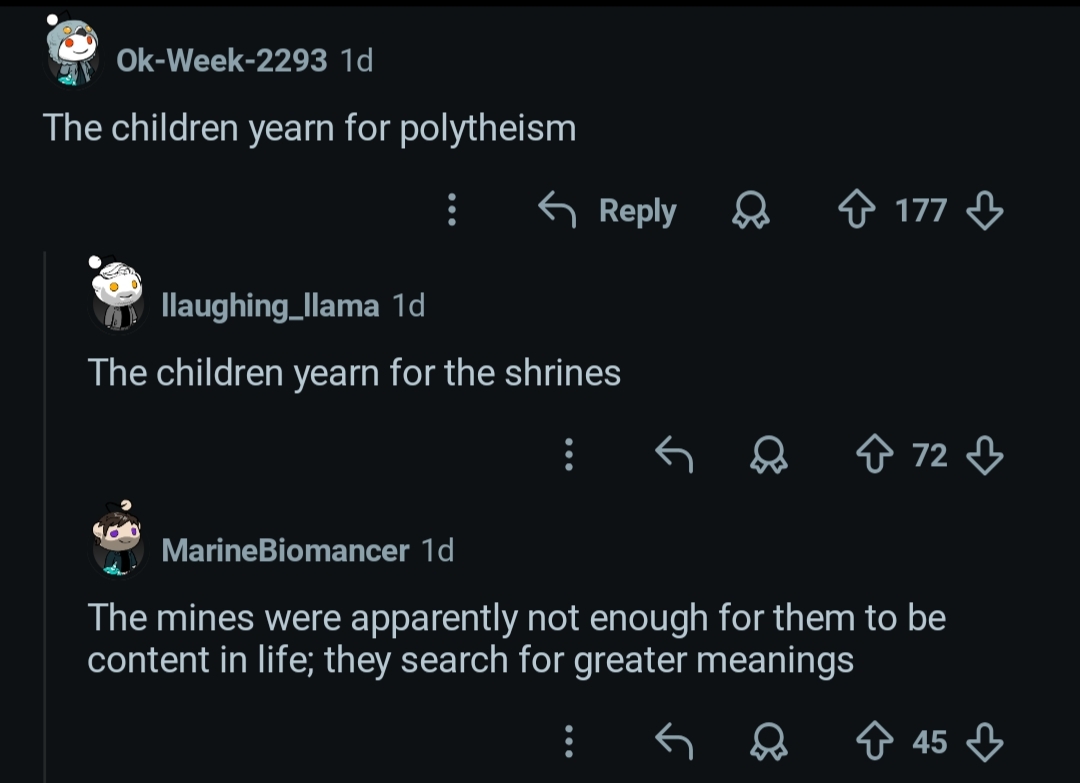The width and height of the screenshot is (1080, 783).
Task: Award MarineBiomancer's comment
Action: (770, 741)
